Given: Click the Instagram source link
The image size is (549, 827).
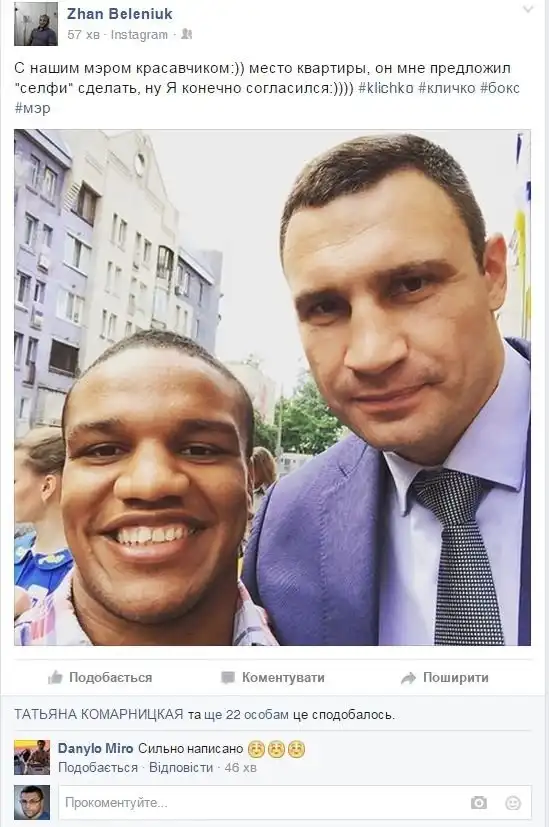Looking at the screenshot, I should [139, 34].
